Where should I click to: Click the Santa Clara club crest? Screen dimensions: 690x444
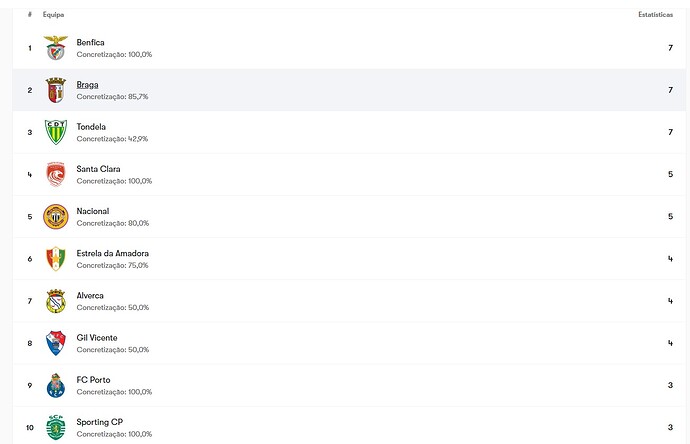[x=55, y=174]
